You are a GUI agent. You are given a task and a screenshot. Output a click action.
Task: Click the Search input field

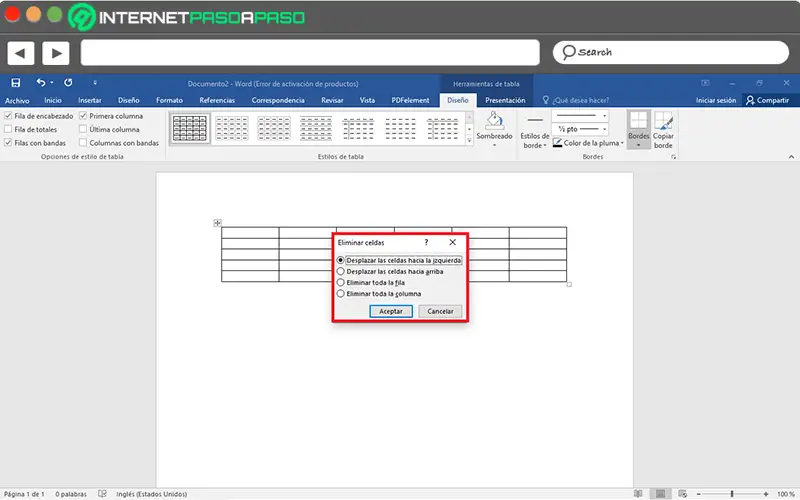[671, 53]
